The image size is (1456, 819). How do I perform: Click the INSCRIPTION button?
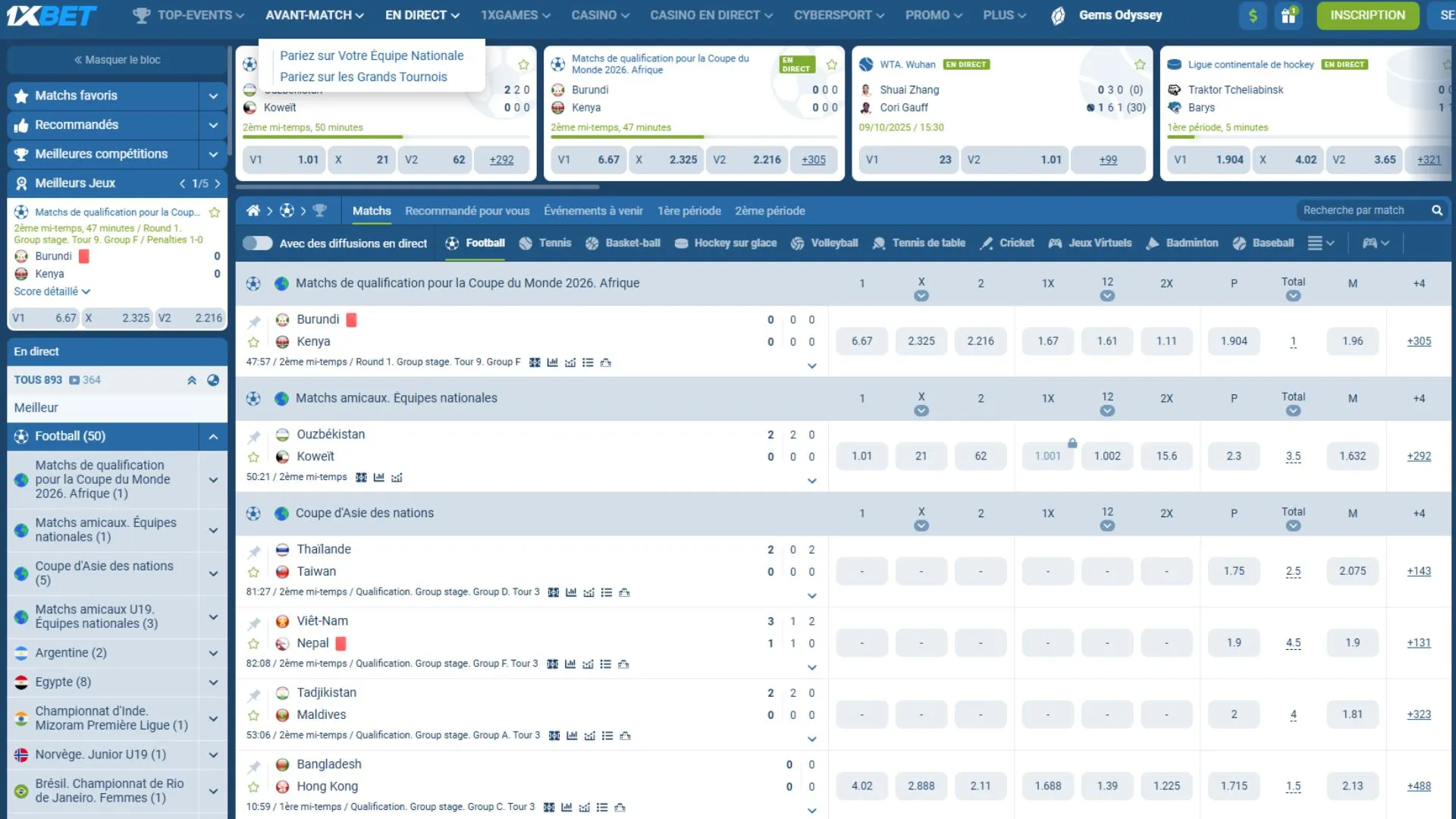coord(1367,15)
